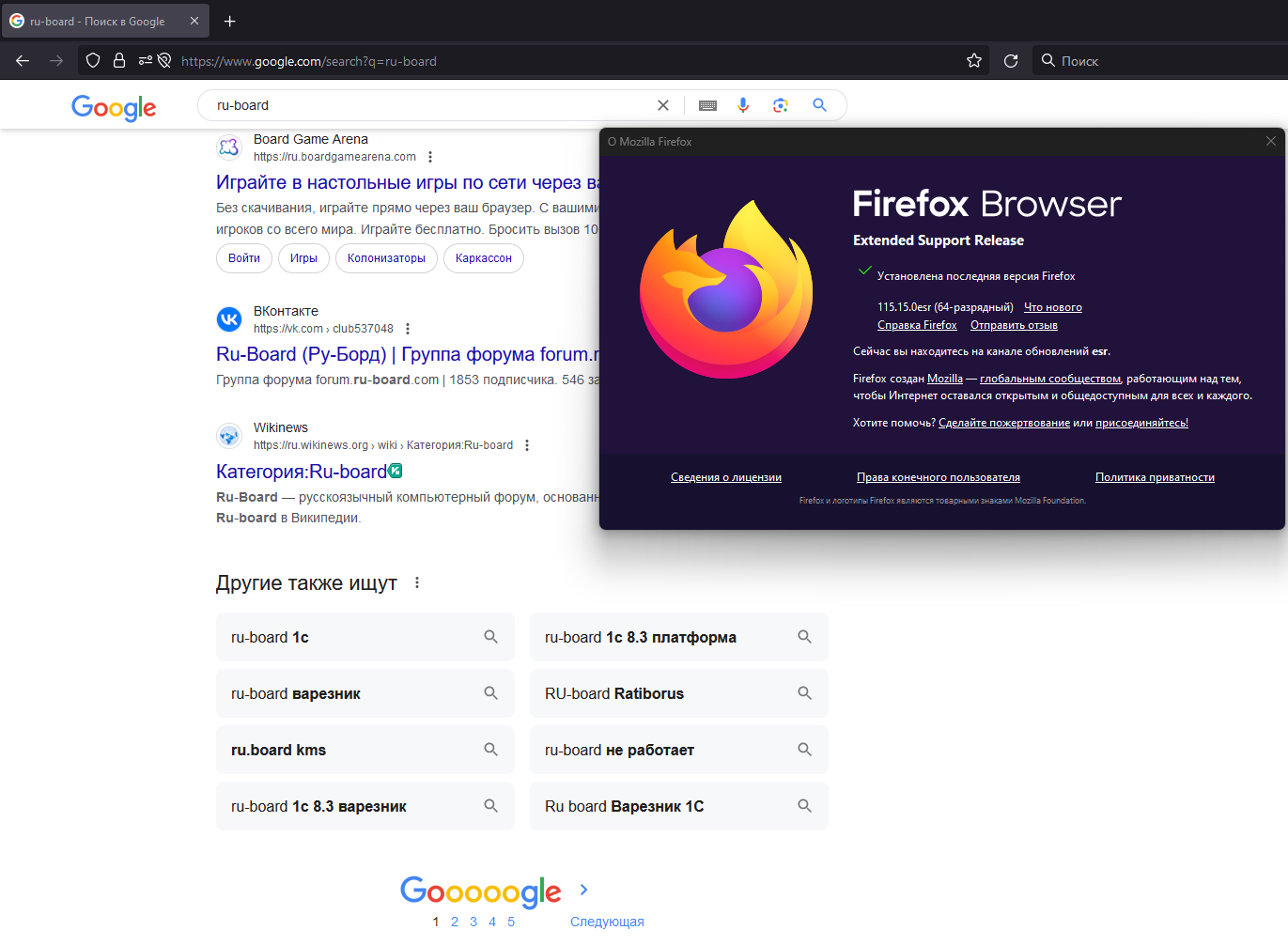Select related search ru-board 1c 8.3 варезник
This screenshot has height=946, width=1288.
click(365, 806)
